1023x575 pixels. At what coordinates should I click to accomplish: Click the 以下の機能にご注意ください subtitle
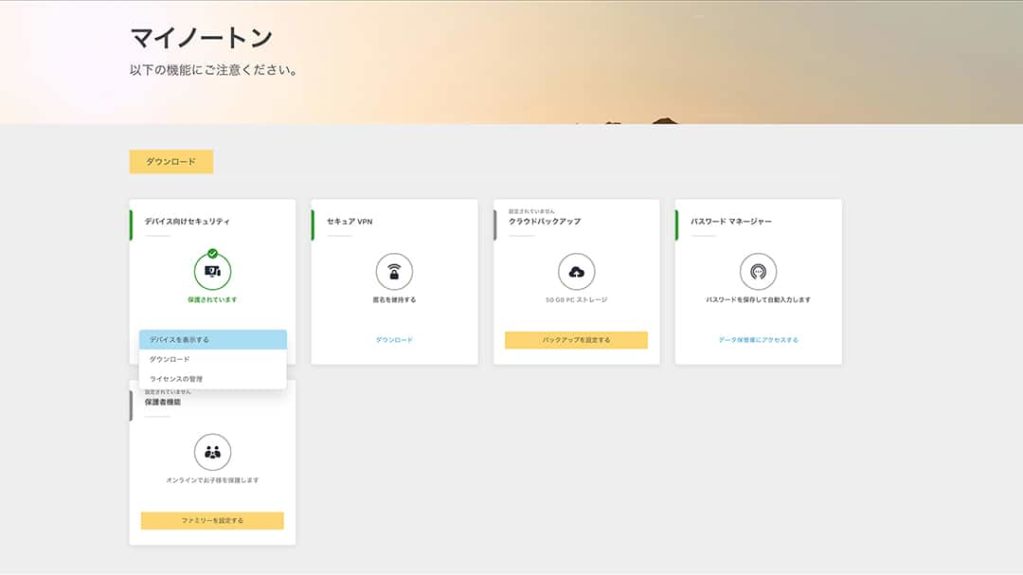click(213, 70)
